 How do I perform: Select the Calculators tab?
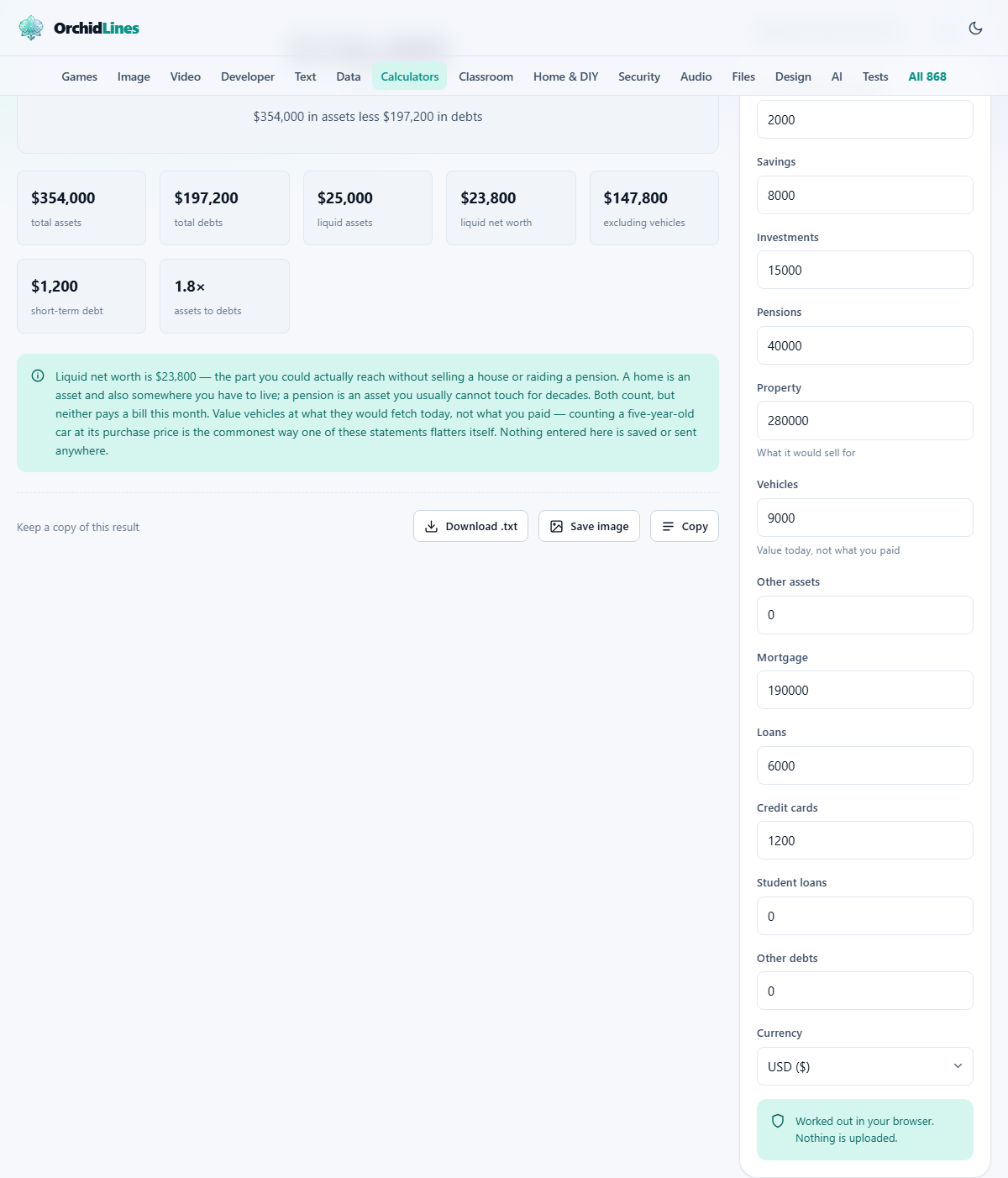click(410, 76)
